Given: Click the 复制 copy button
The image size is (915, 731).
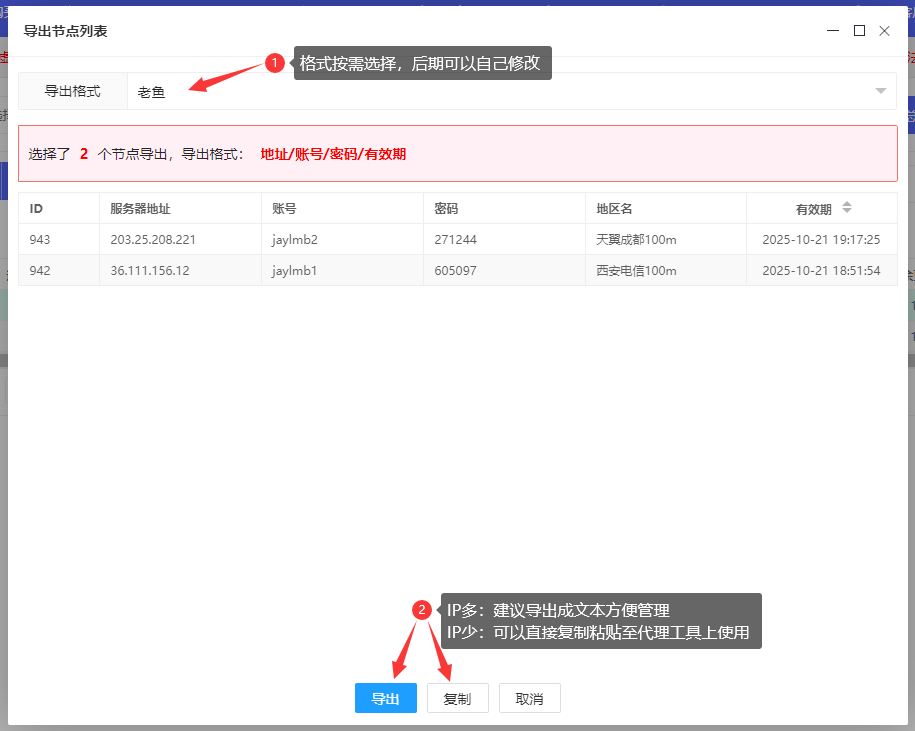Looking at the screenshot, I should point(457,698).
